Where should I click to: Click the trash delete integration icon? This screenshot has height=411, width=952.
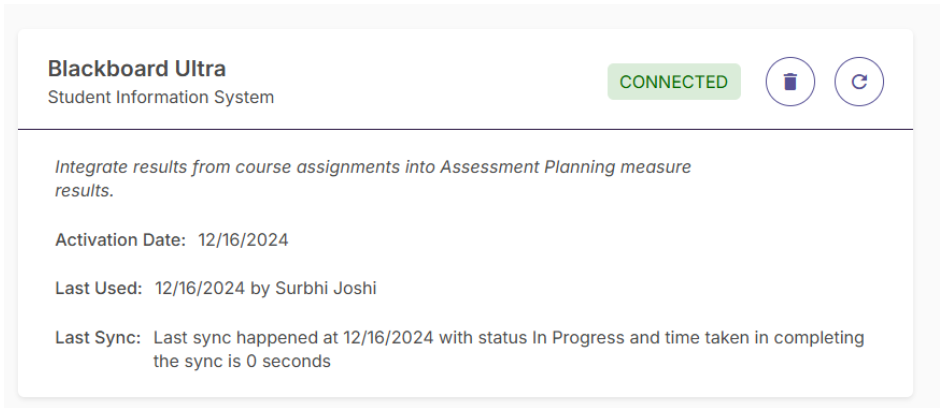790,82
